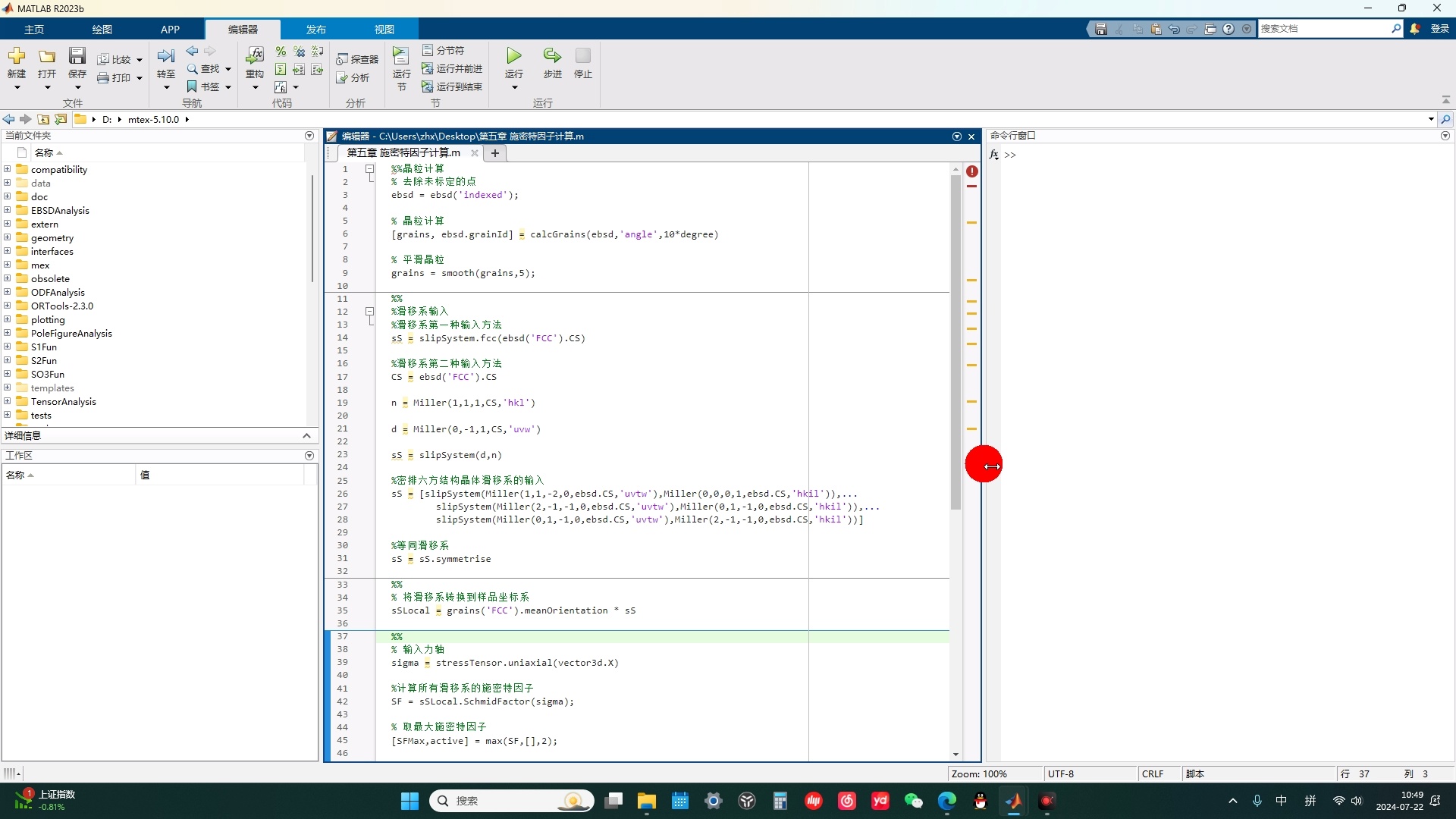Image resolution: width=1456 pixels, height=819 pixels.
Task: Open the Bookmark (书签) dropdown arrow
Action: pos(227,87)
